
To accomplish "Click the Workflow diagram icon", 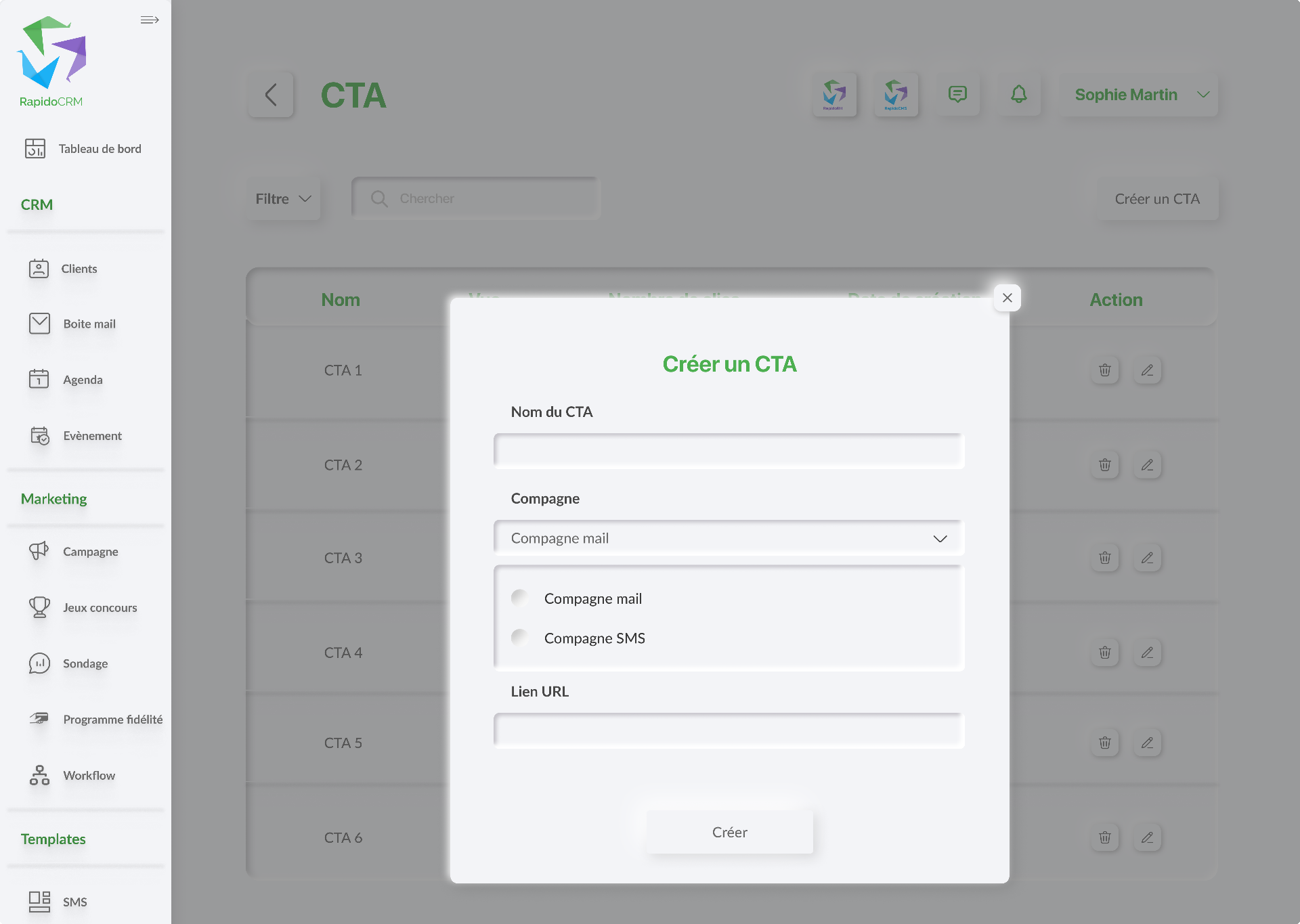I will point(39,775).
